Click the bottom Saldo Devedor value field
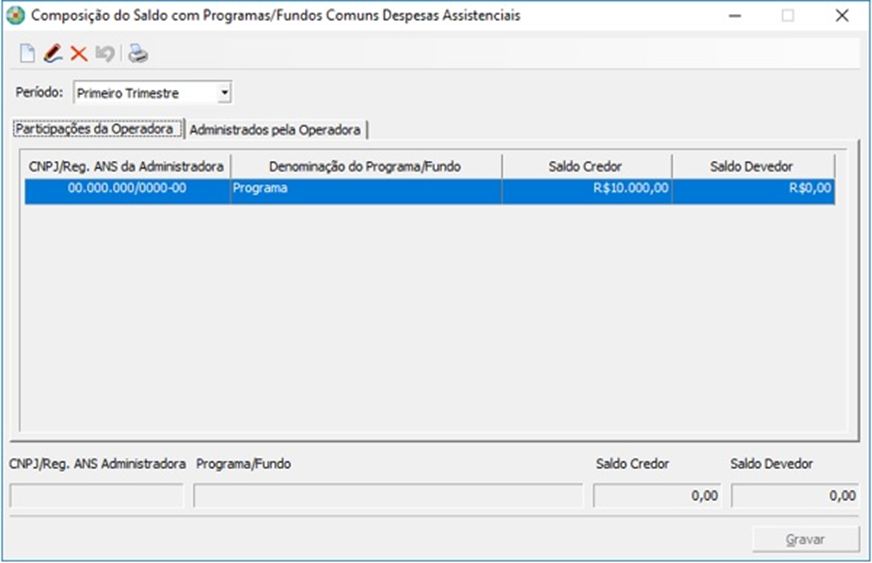The width and height of the screenshot is (872, 563). click(795, 495)
